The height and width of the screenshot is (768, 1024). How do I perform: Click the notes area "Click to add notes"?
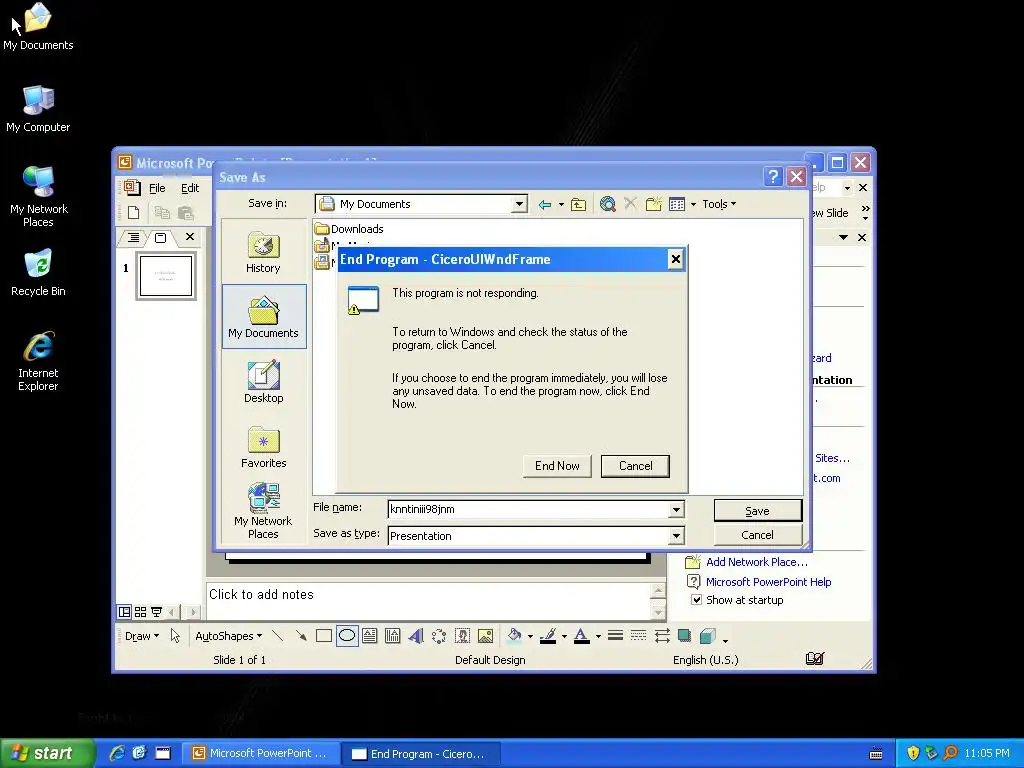point(428,600)
